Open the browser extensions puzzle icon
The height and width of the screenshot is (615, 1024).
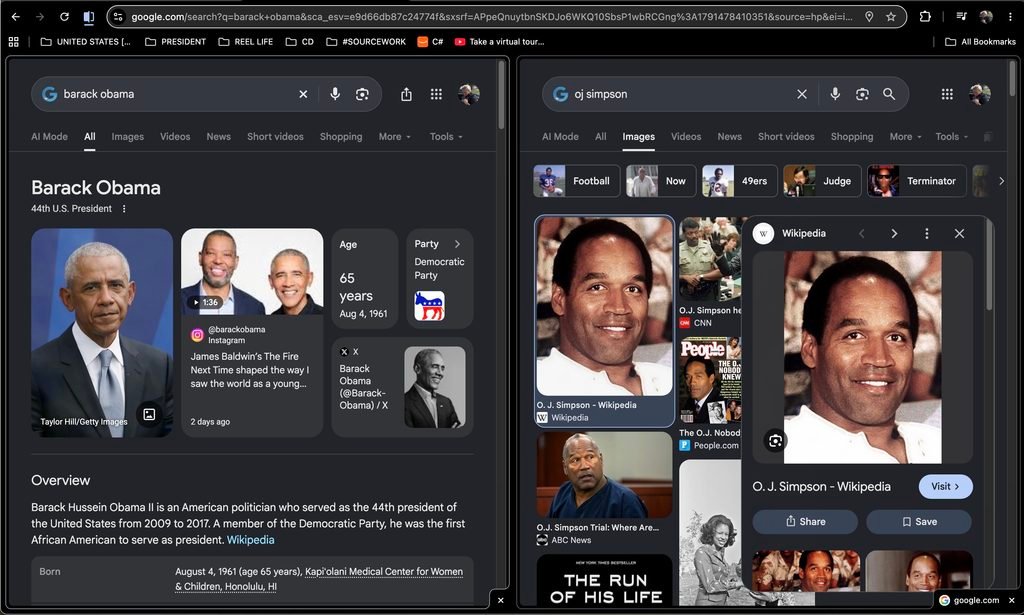pyautogui.click(x=925, y=16)
